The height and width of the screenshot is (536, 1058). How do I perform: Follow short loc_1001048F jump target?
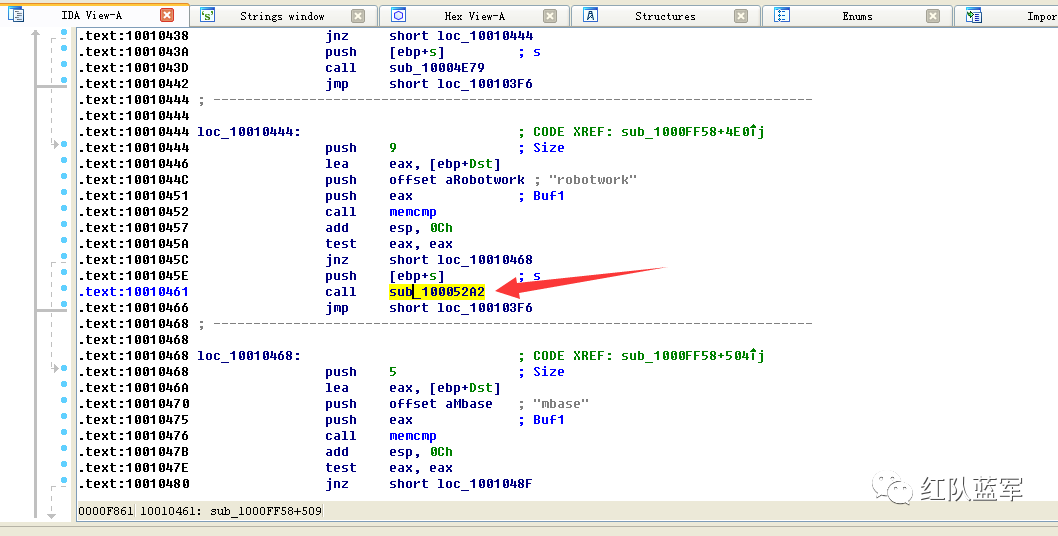click(x=461, y=484)
